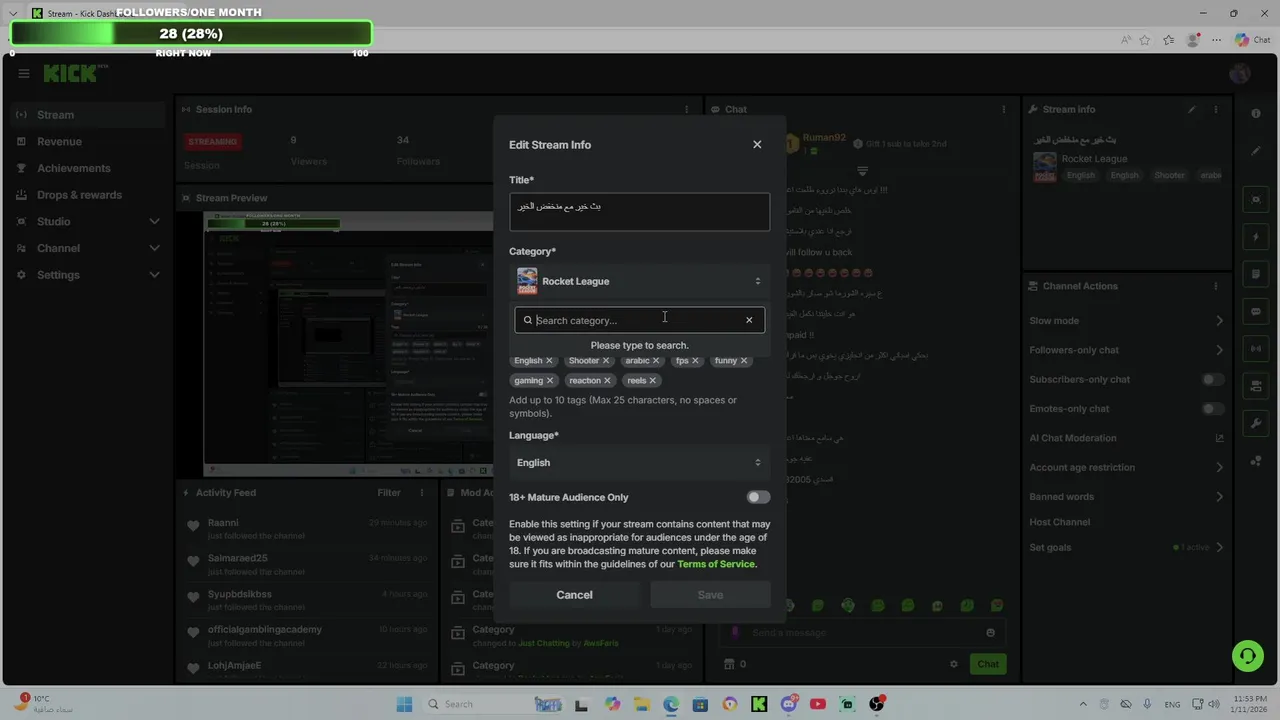
Task: Edit Stream info with pencil icon
Action: tap(1191, 109)
